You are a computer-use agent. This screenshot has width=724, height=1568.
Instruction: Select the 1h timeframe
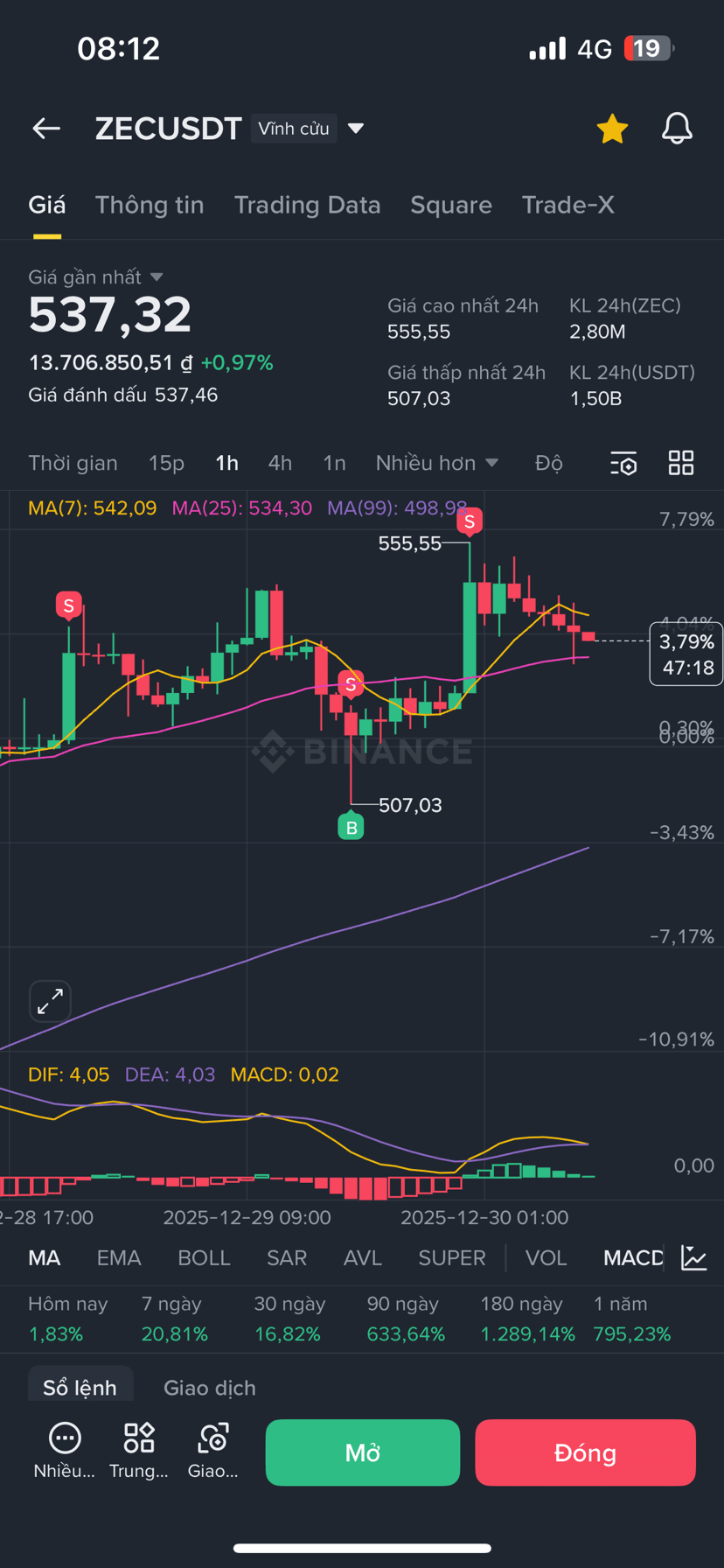[227, 463]
